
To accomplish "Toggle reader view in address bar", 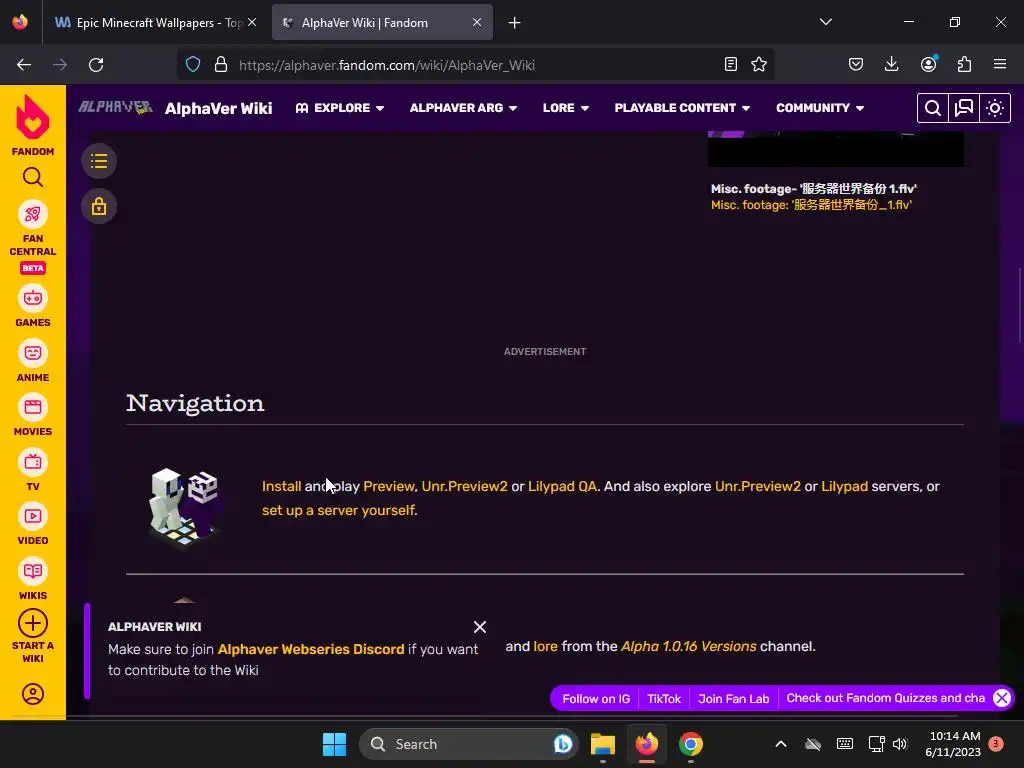I will 731,64.
